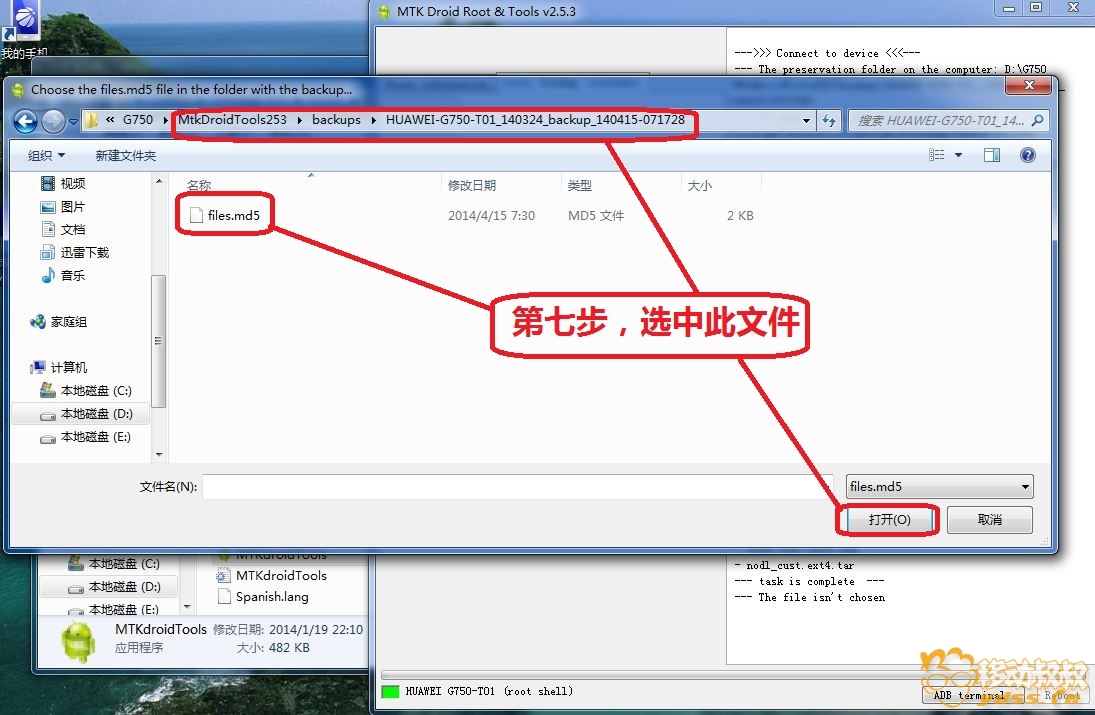Click the magnifier search icon in the dialog
This screenshot has width=1095, height=715.
coord(1038,121)
